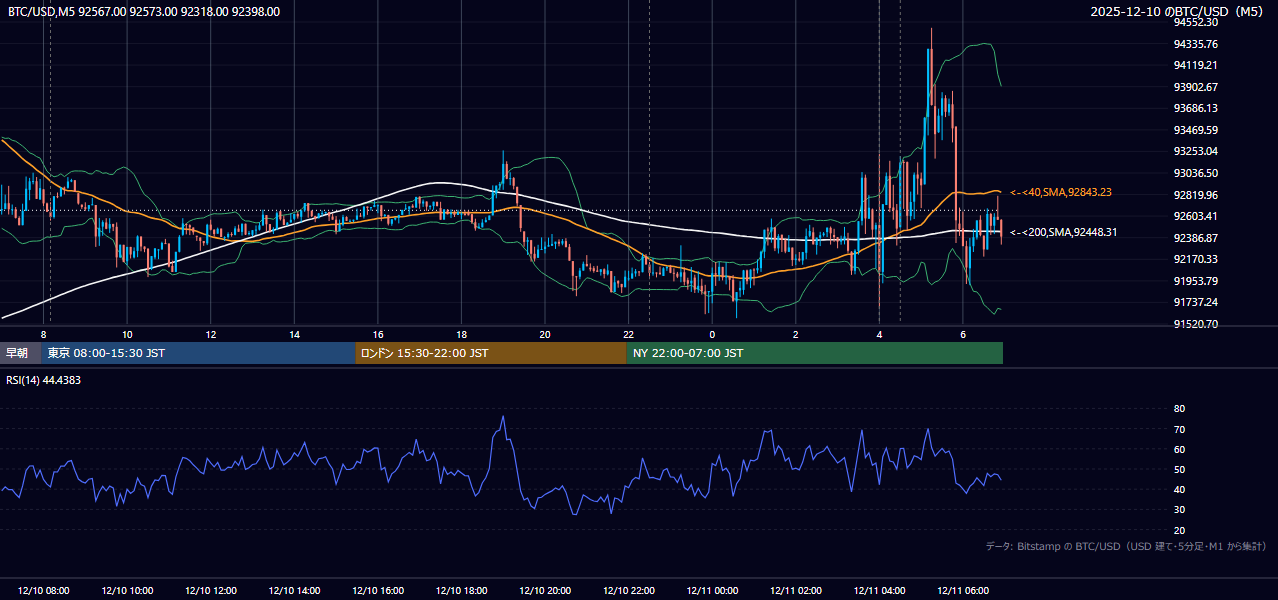Click the 2025-12-10 のBTC/USD（M5） chart title
Image resolution: width=1278 pixels, height=600 pixels.
click(x=1178, y=12)
